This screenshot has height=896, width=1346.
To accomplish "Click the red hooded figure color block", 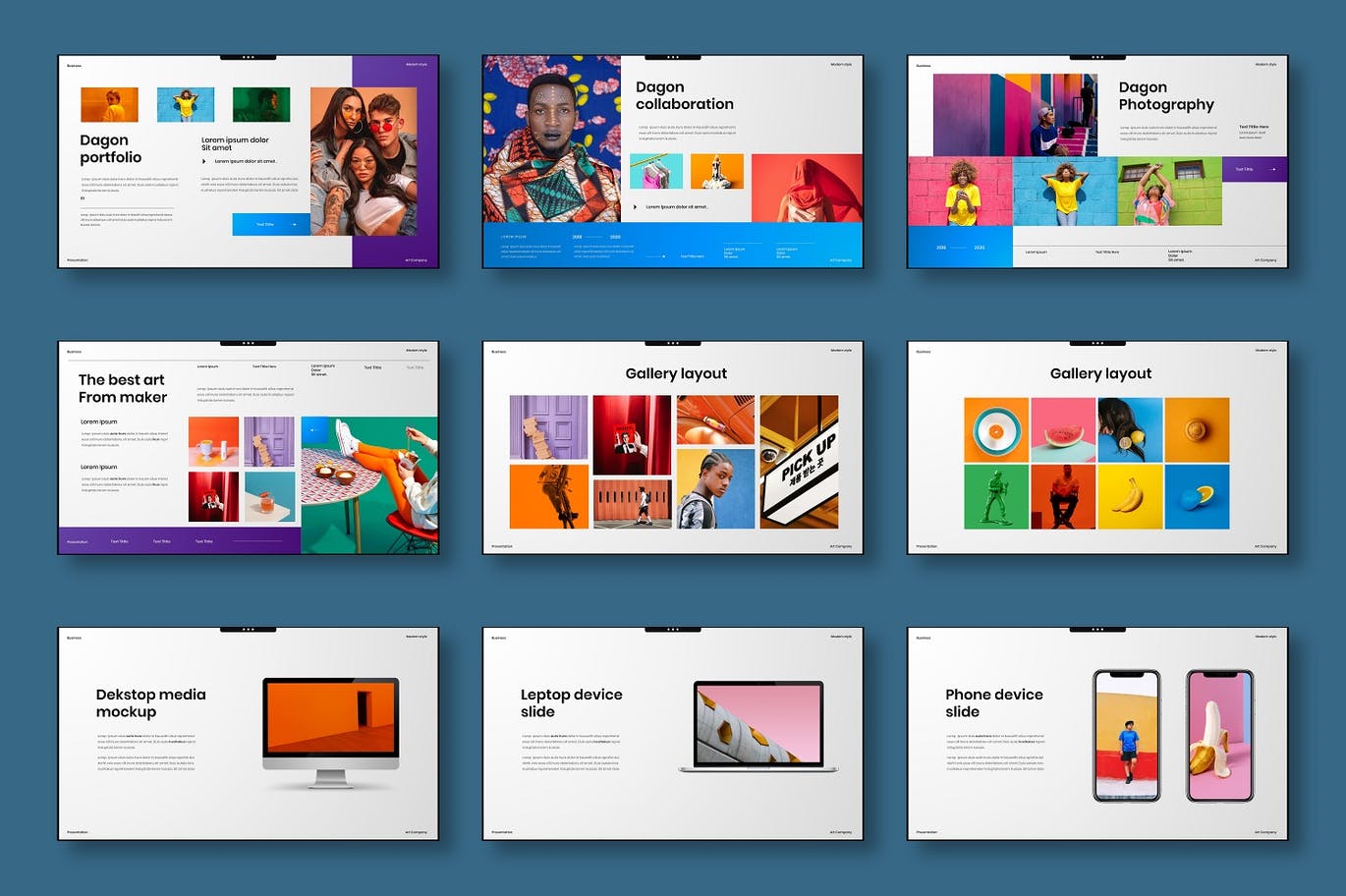I will coord(807,188).
